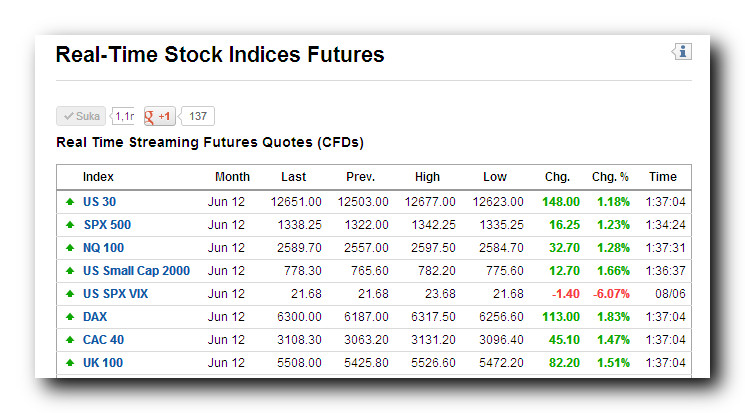Click the green arrow next to DAX
Viewport: 745px width, 413px height.
69,317
